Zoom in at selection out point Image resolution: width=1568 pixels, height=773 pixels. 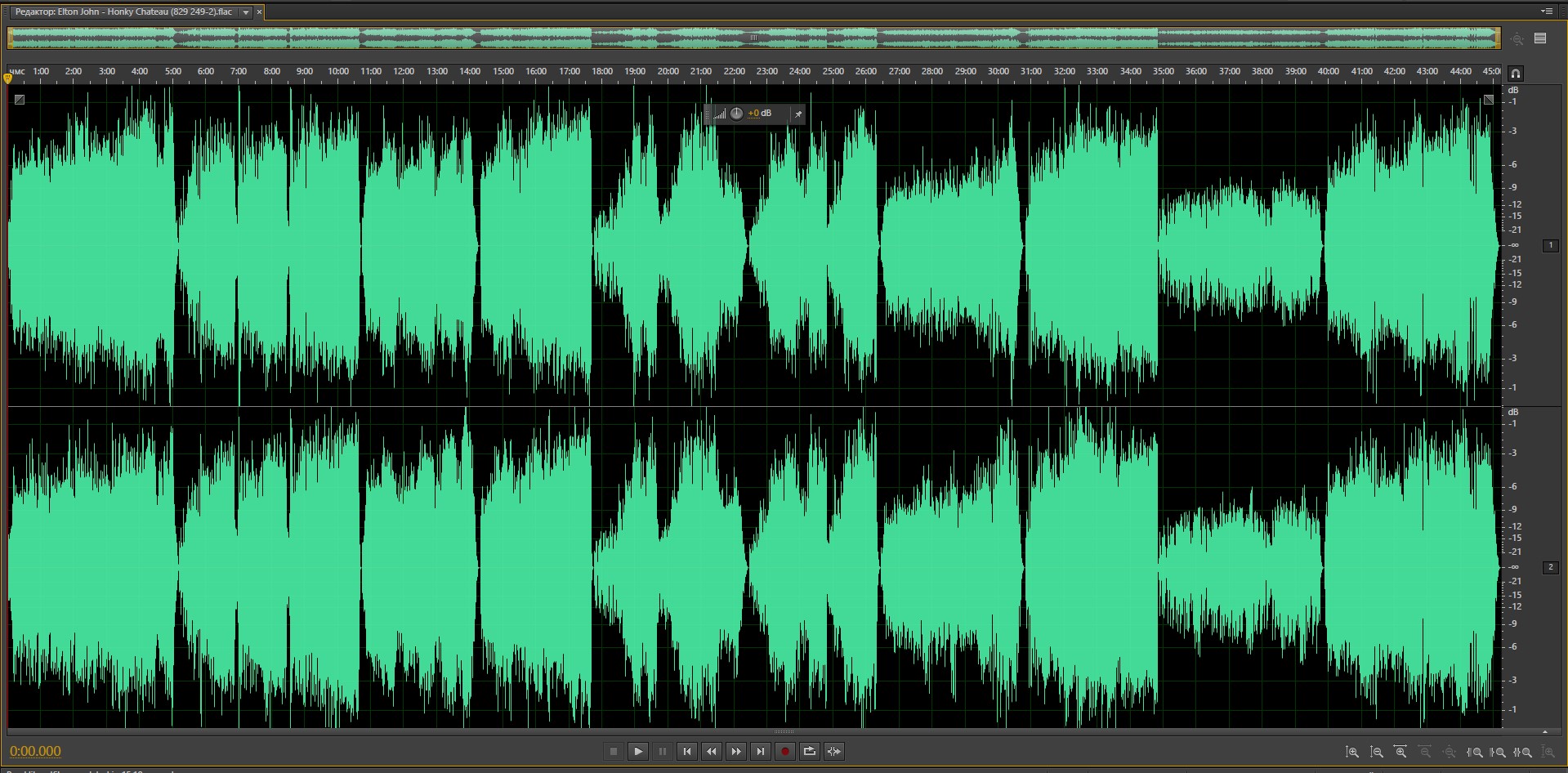point(1499,752)
